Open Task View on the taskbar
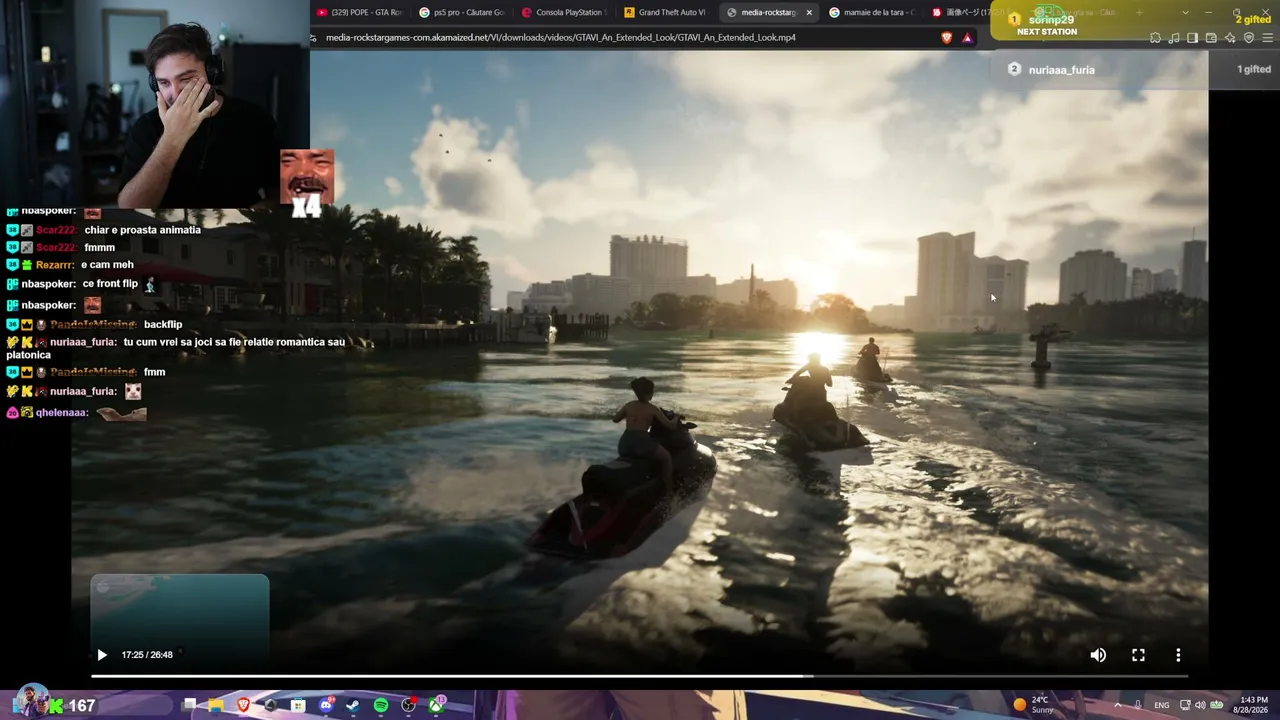This screenshot has height=720, width=1280. (x=189, y=705)
